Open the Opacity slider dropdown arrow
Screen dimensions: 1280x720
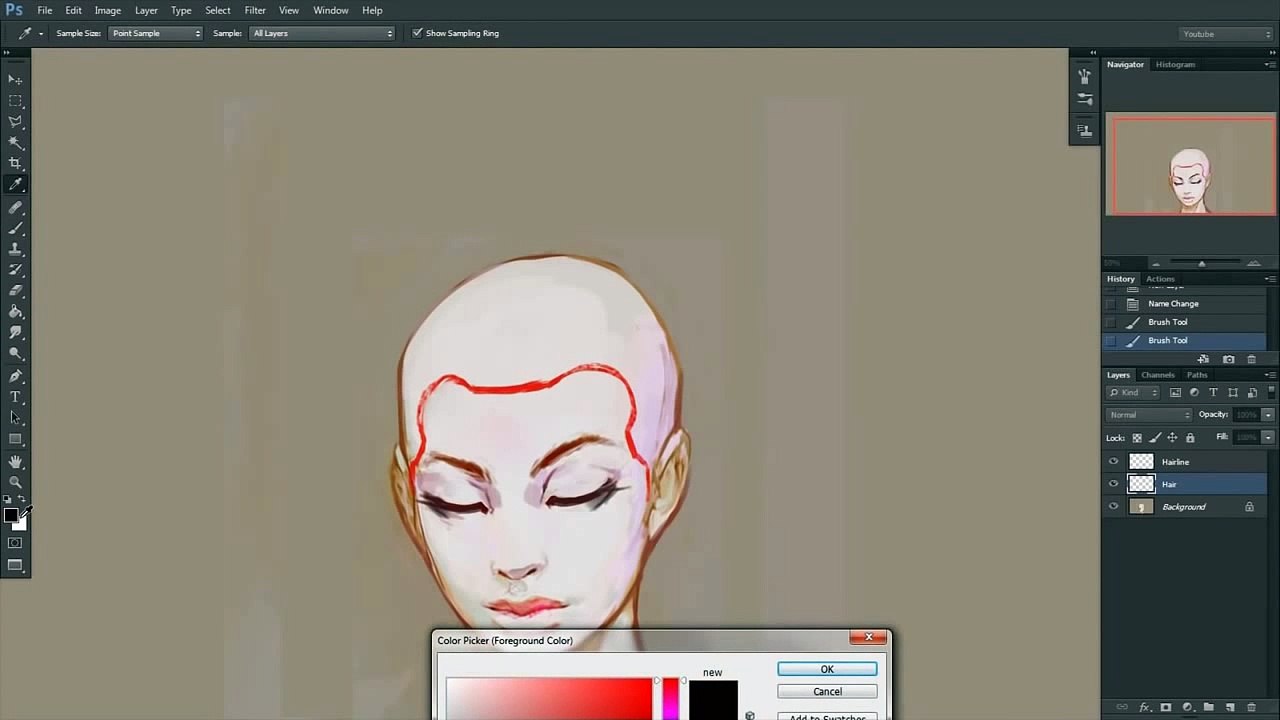1268,415
